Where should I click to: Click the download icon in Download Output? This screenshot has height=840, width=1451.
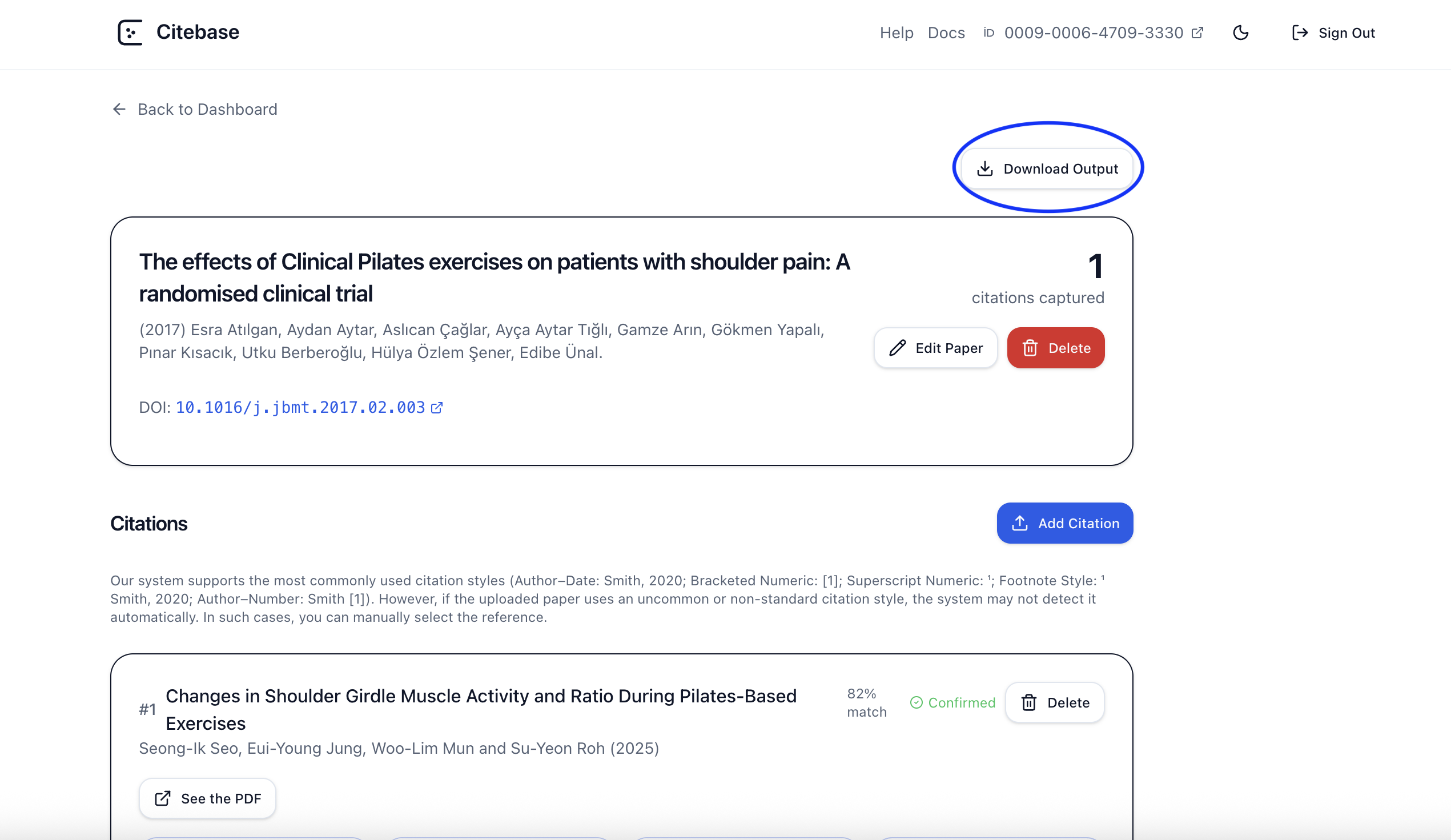pyautogui.click(x=984, y=168)
